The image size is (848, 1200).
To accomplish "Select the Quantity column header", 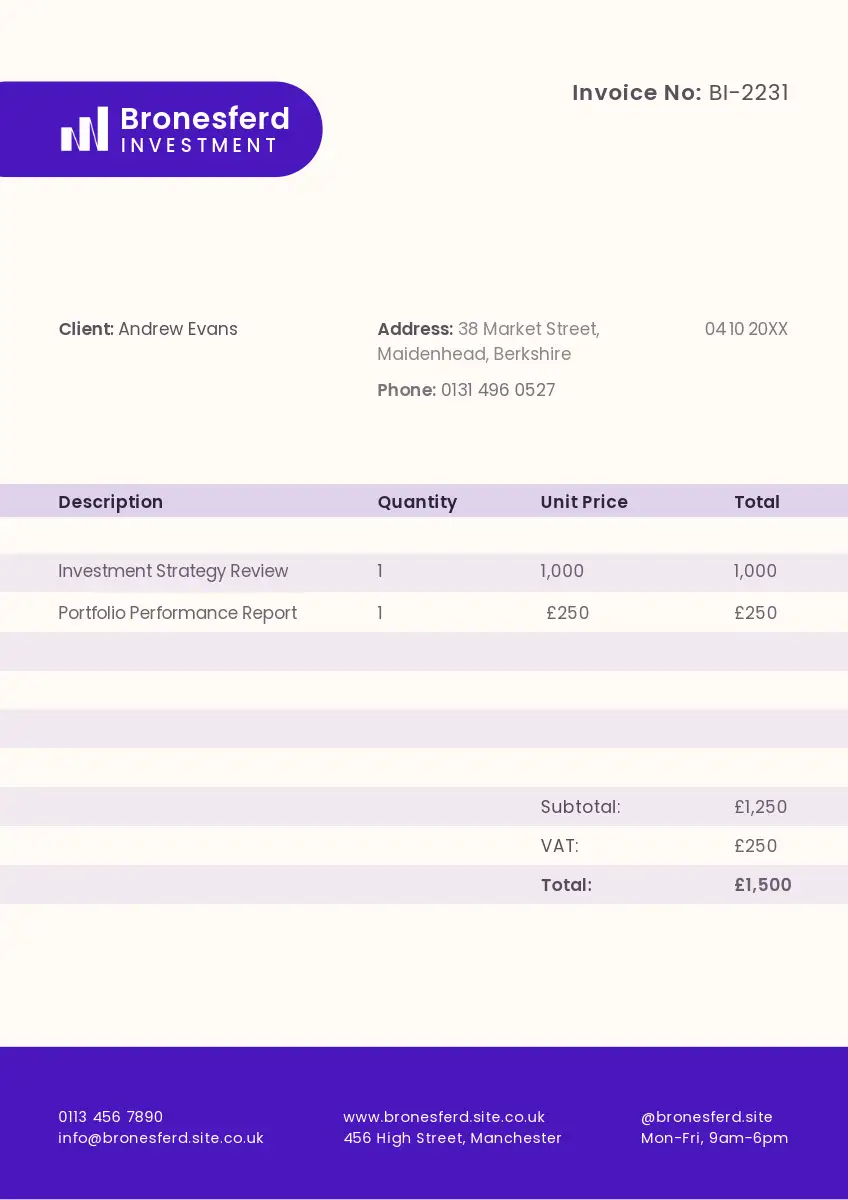I will pyautogui.click(x=417, y=502).
